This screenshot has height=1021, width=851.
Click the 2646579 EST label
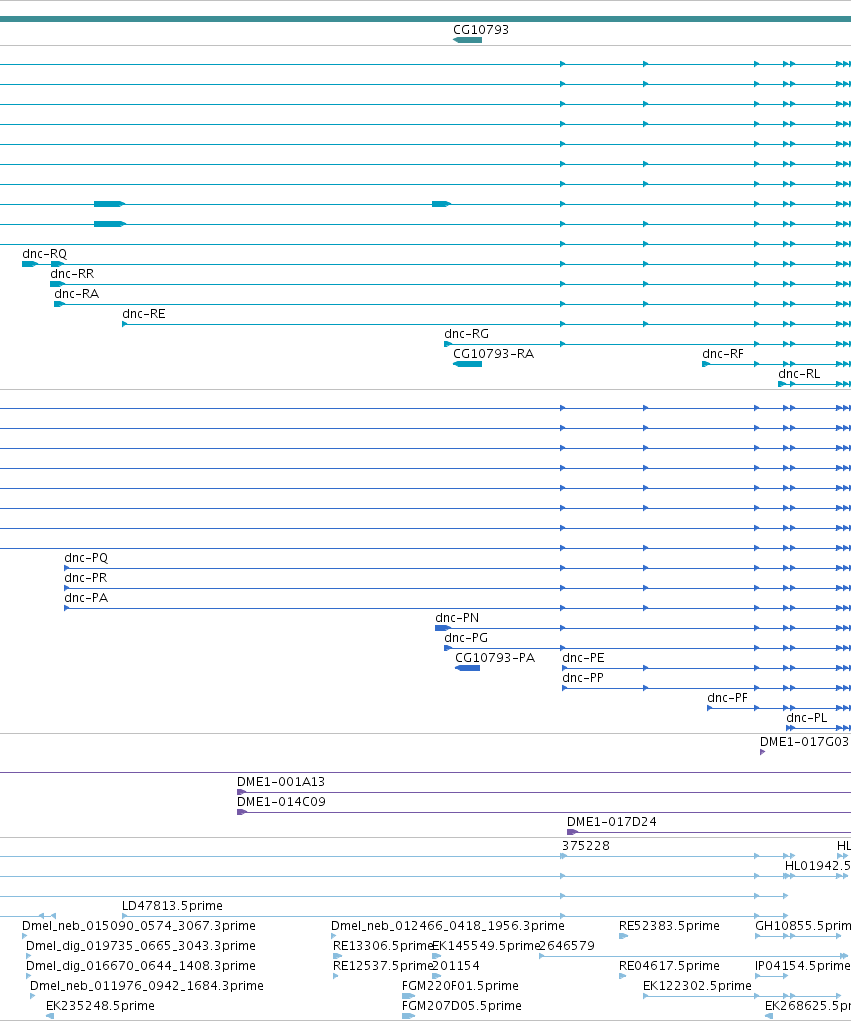click(x=567, y=946)
